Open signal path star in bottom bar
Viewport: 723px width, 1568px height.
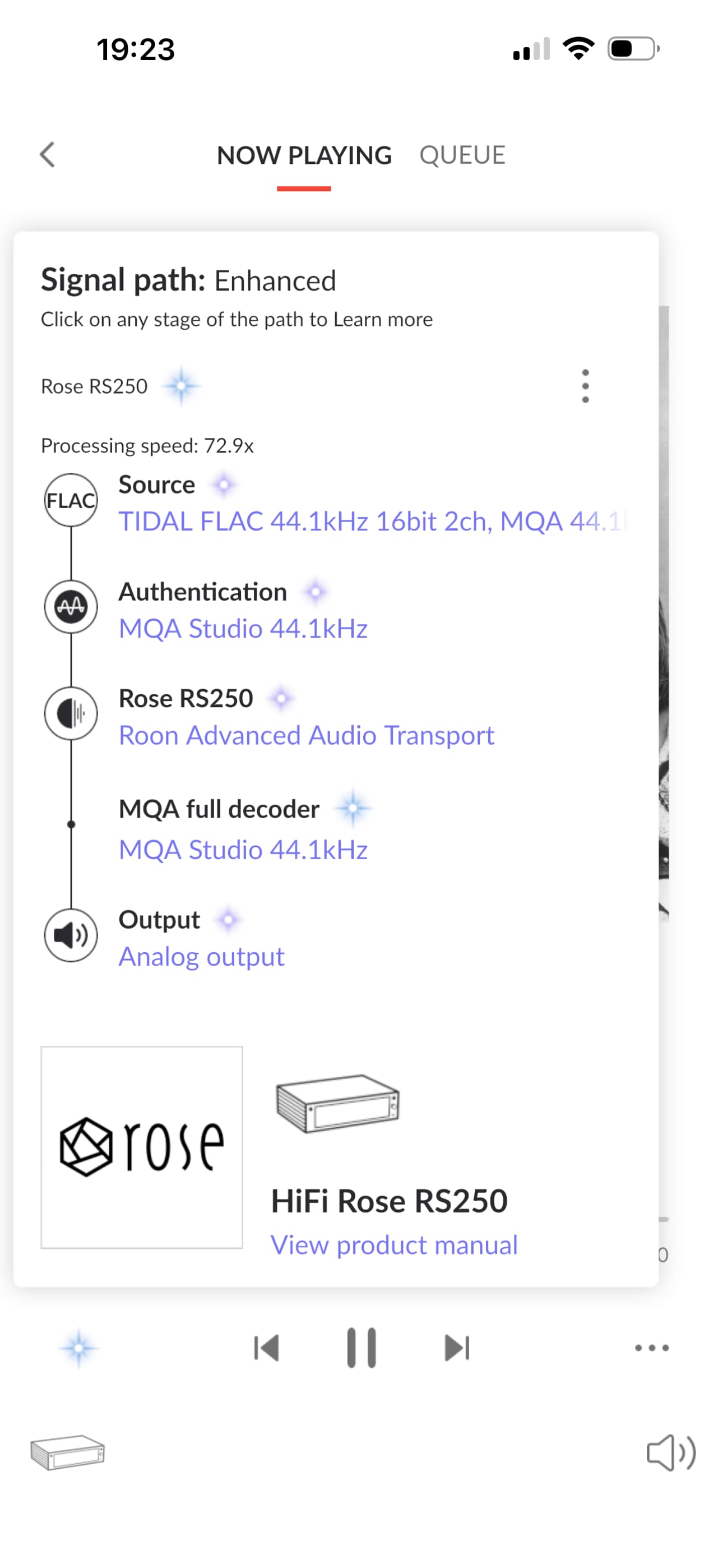click(78, 1348)
